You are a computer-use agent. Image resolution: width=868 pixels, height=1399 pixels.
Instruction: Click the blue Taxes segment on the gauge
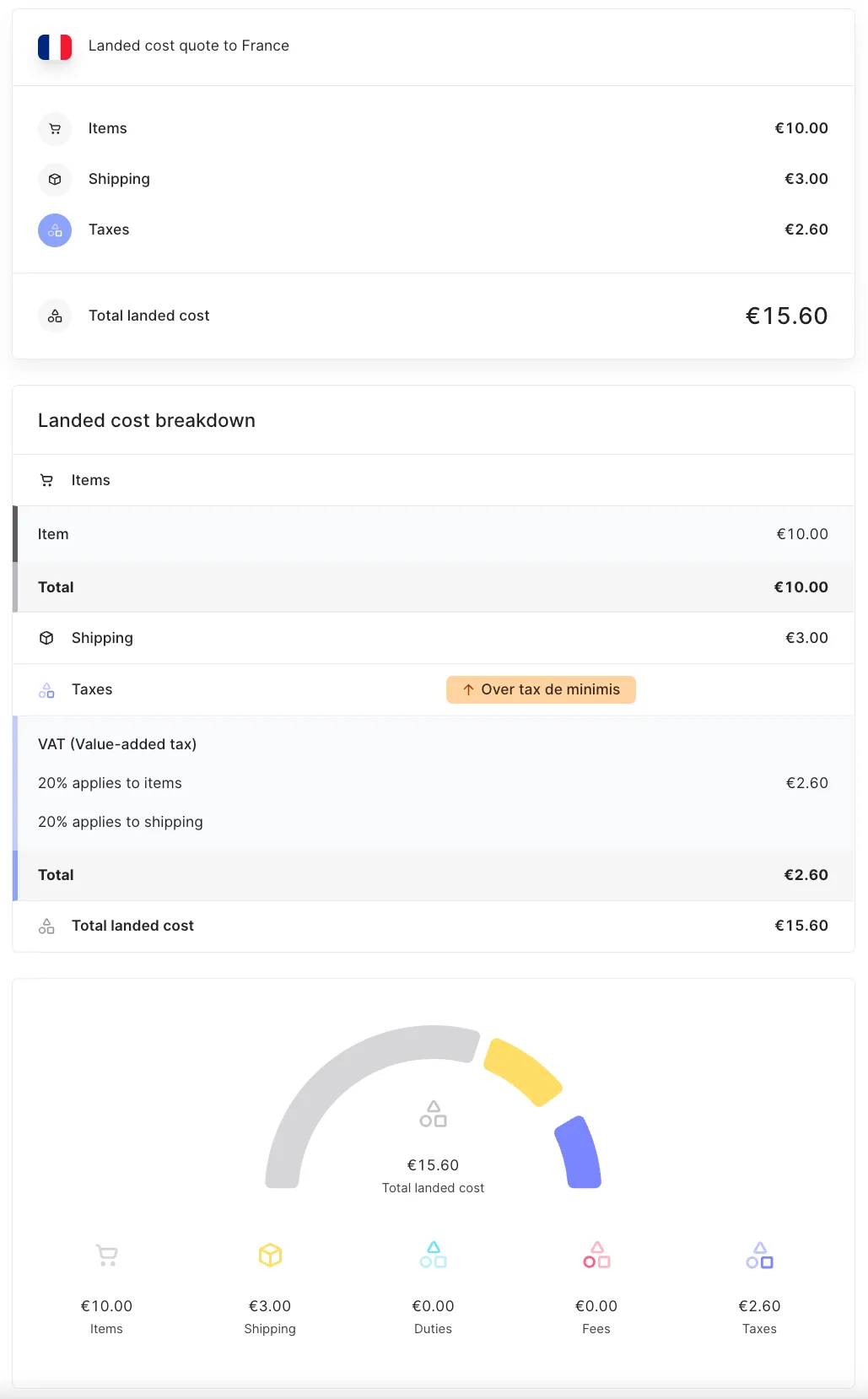(579, 1152)
